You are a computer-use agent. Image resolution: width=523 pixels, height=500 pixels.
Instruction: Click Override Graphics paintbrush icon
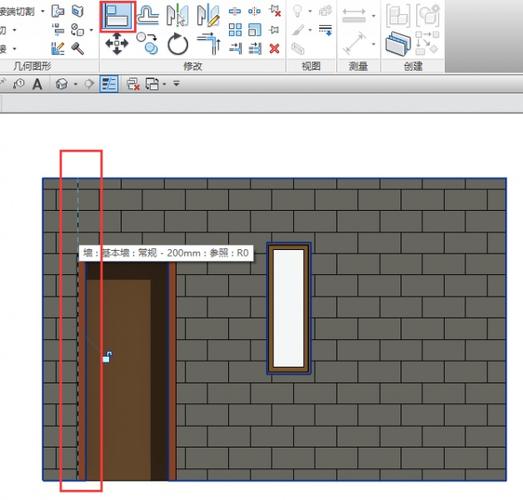coord(298,30)
